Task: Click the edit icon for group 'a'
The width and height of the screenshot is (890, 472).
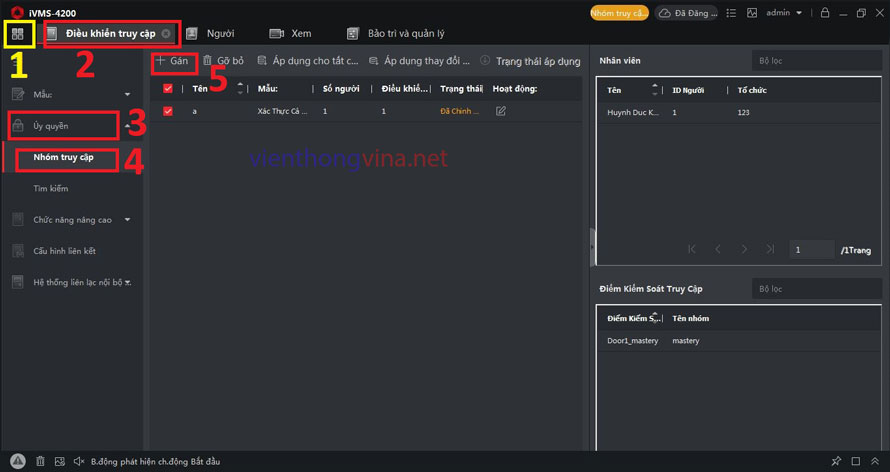Action: (x=501, y=111)
